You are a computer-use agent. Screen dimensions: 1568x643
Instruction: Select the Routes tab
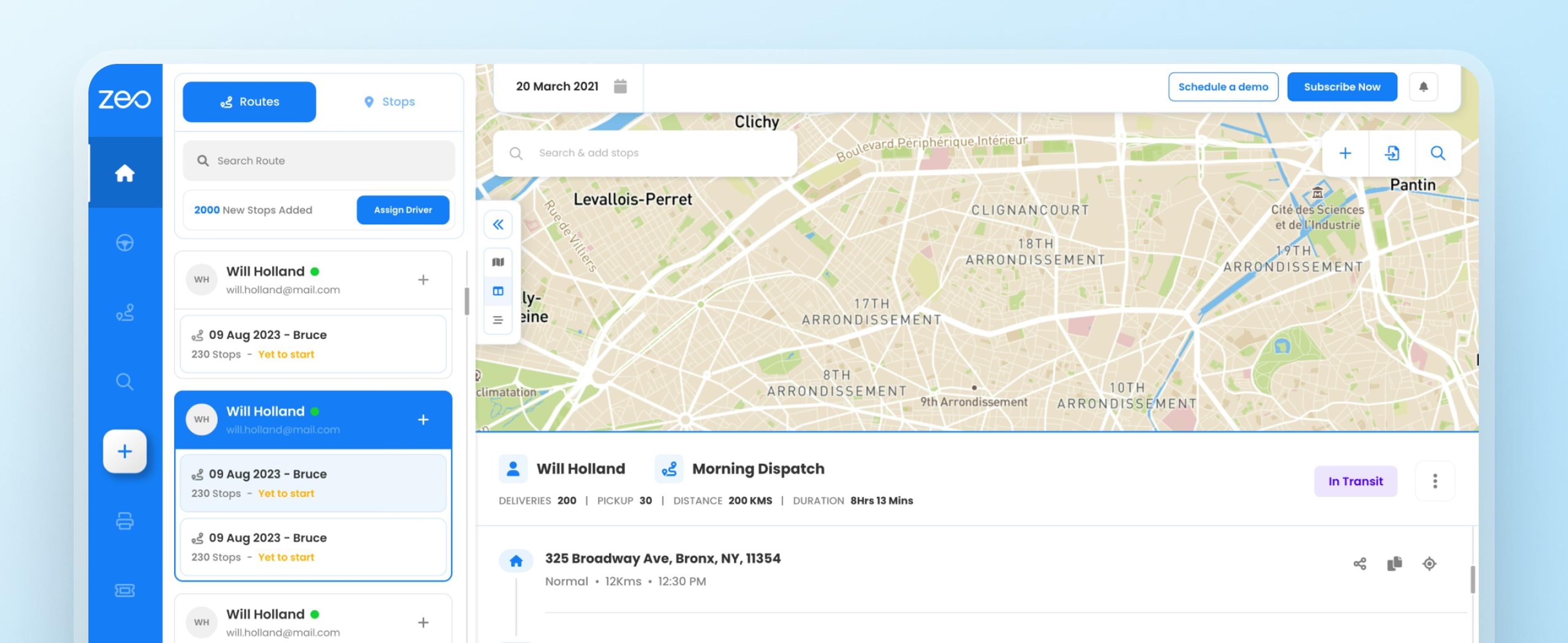(x=249, y=102)
